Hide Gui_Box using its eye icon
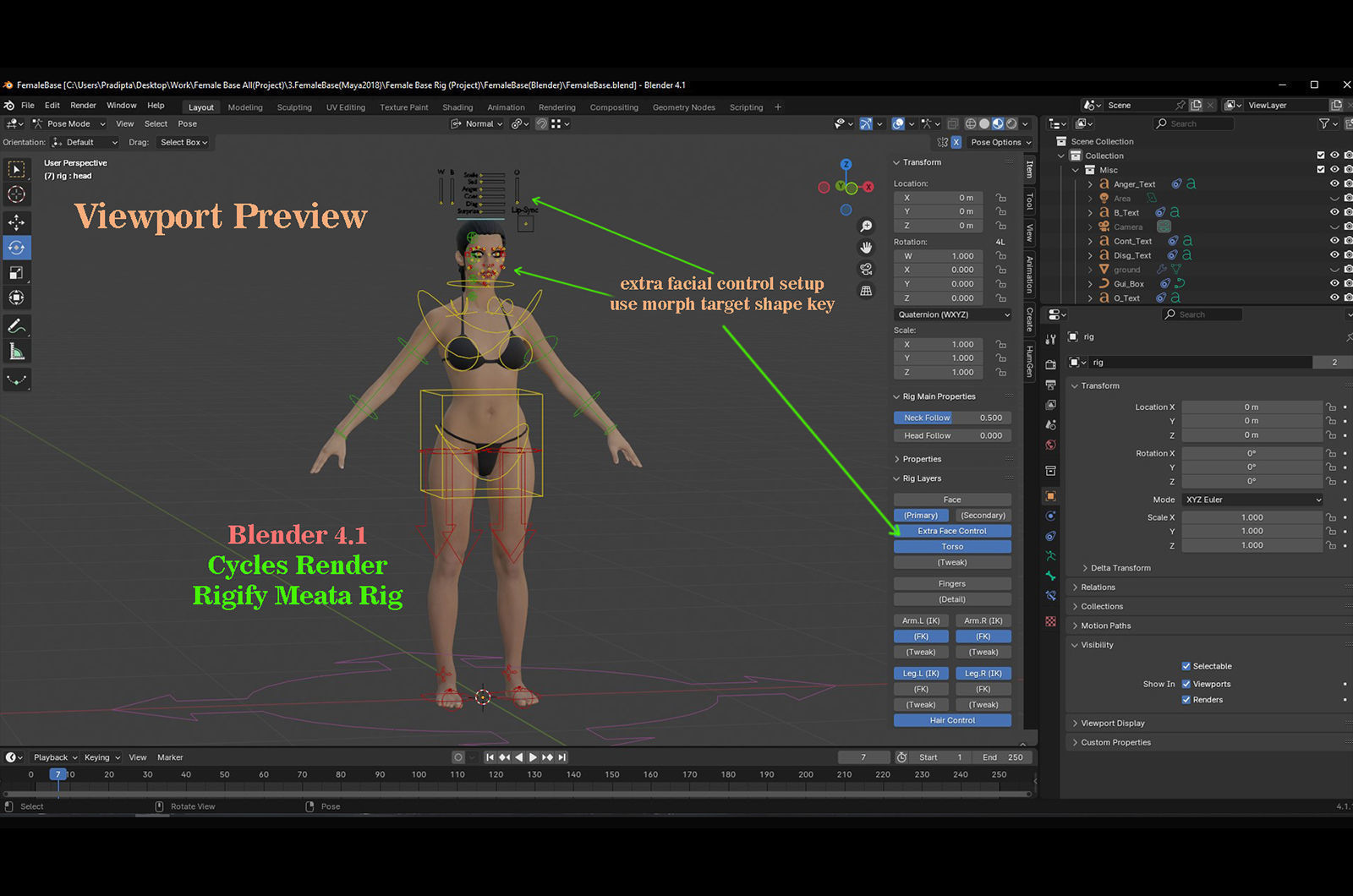This screenshot has height=896, width=1353. tap(1334, 284)
